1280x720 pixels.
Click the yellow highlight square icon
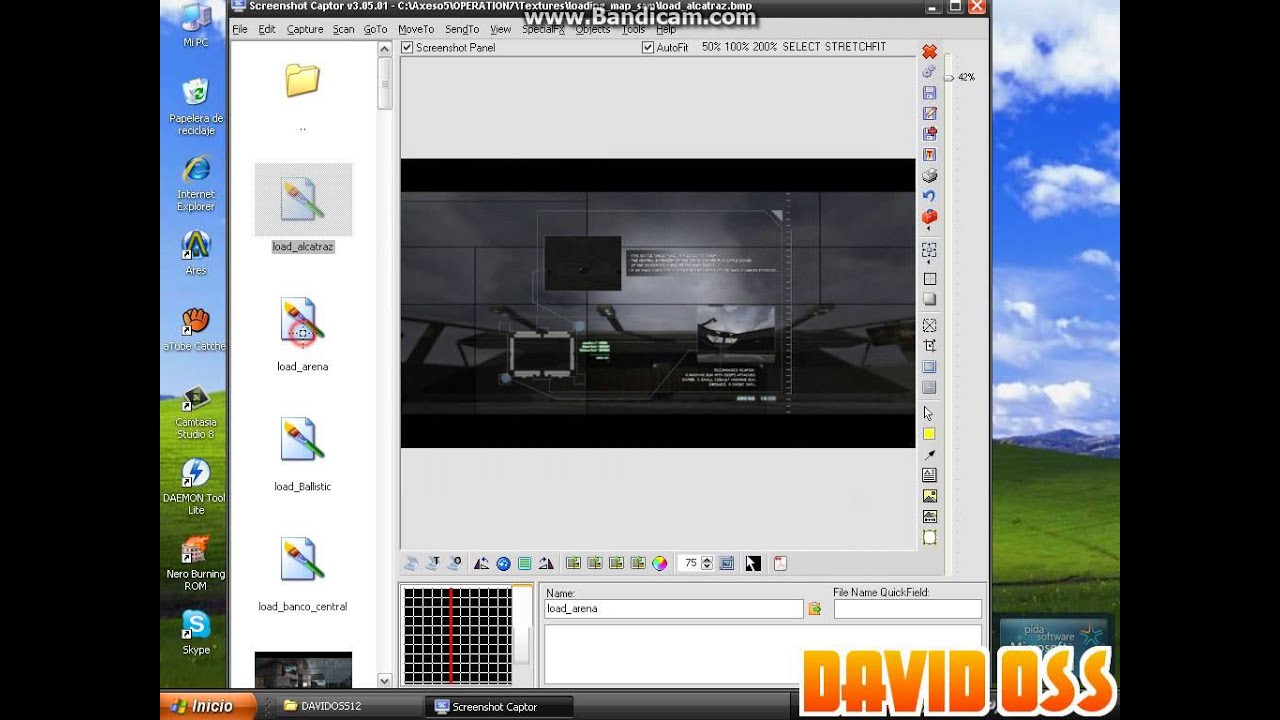pos(929,434)
